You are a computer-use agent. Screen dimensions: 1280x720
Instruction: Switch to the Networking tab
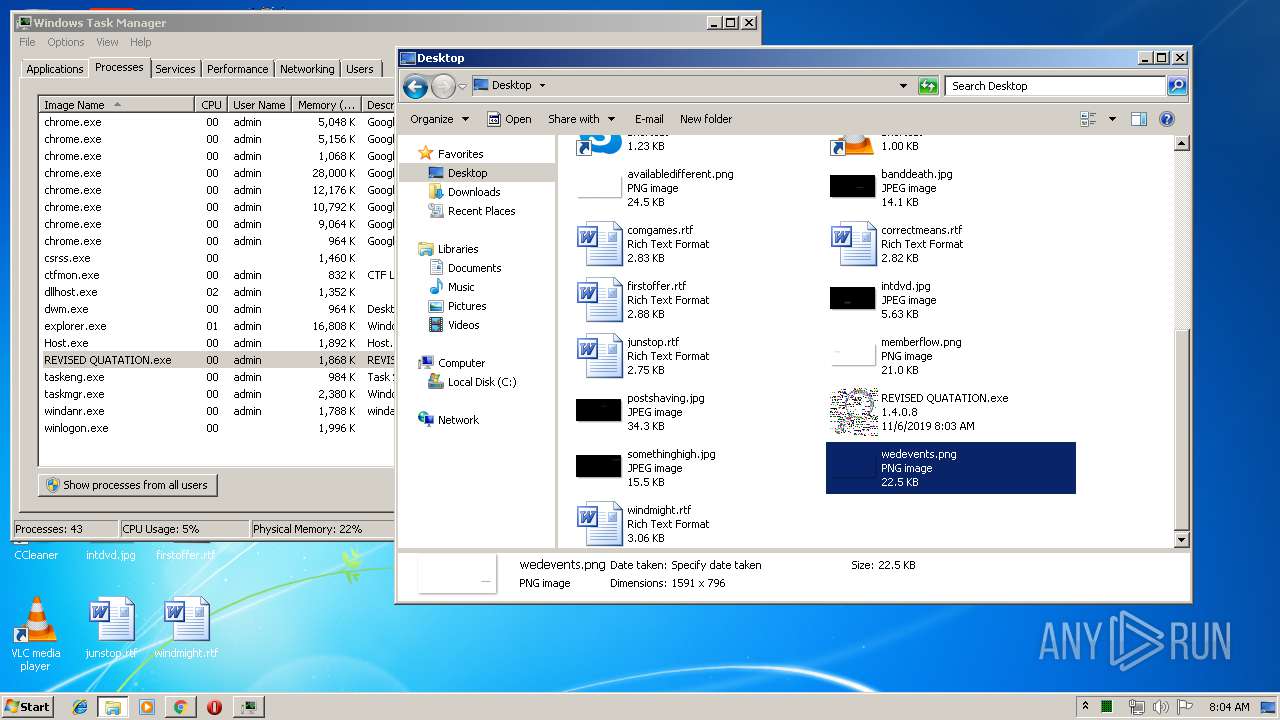coord(307,69)
